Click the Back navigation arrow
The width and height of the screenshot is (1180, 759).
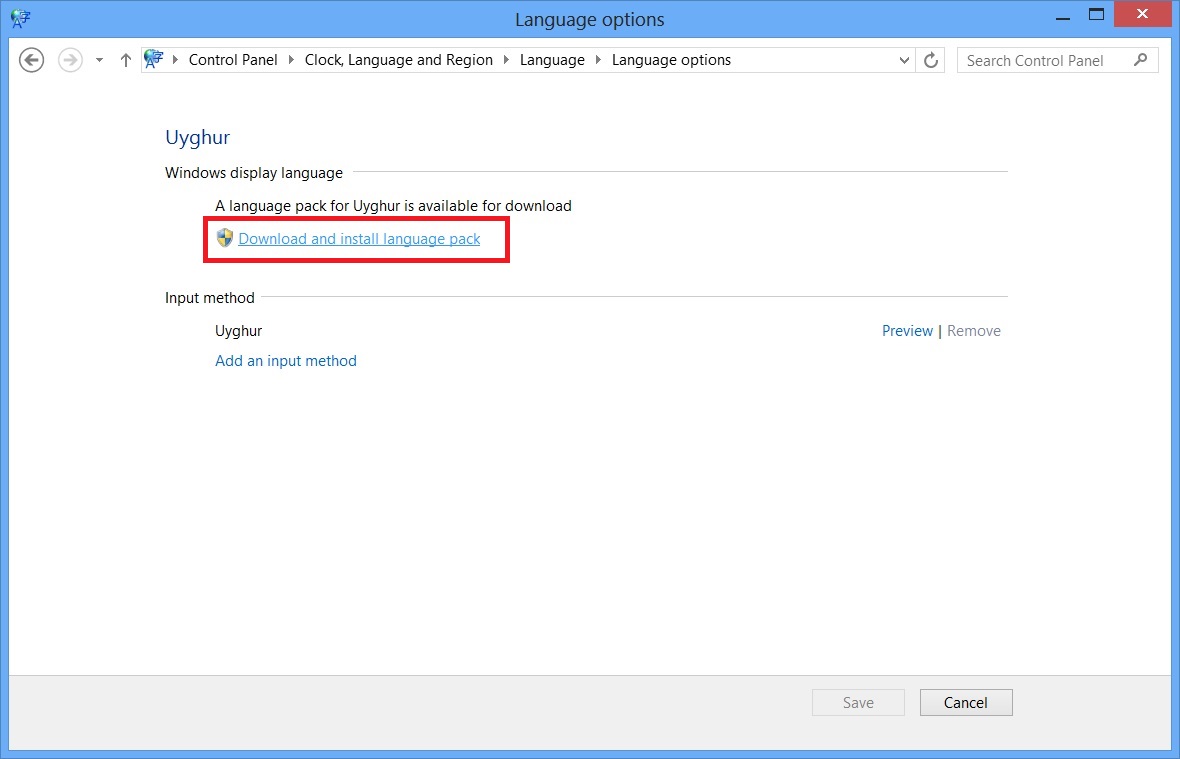pos(32,60)
